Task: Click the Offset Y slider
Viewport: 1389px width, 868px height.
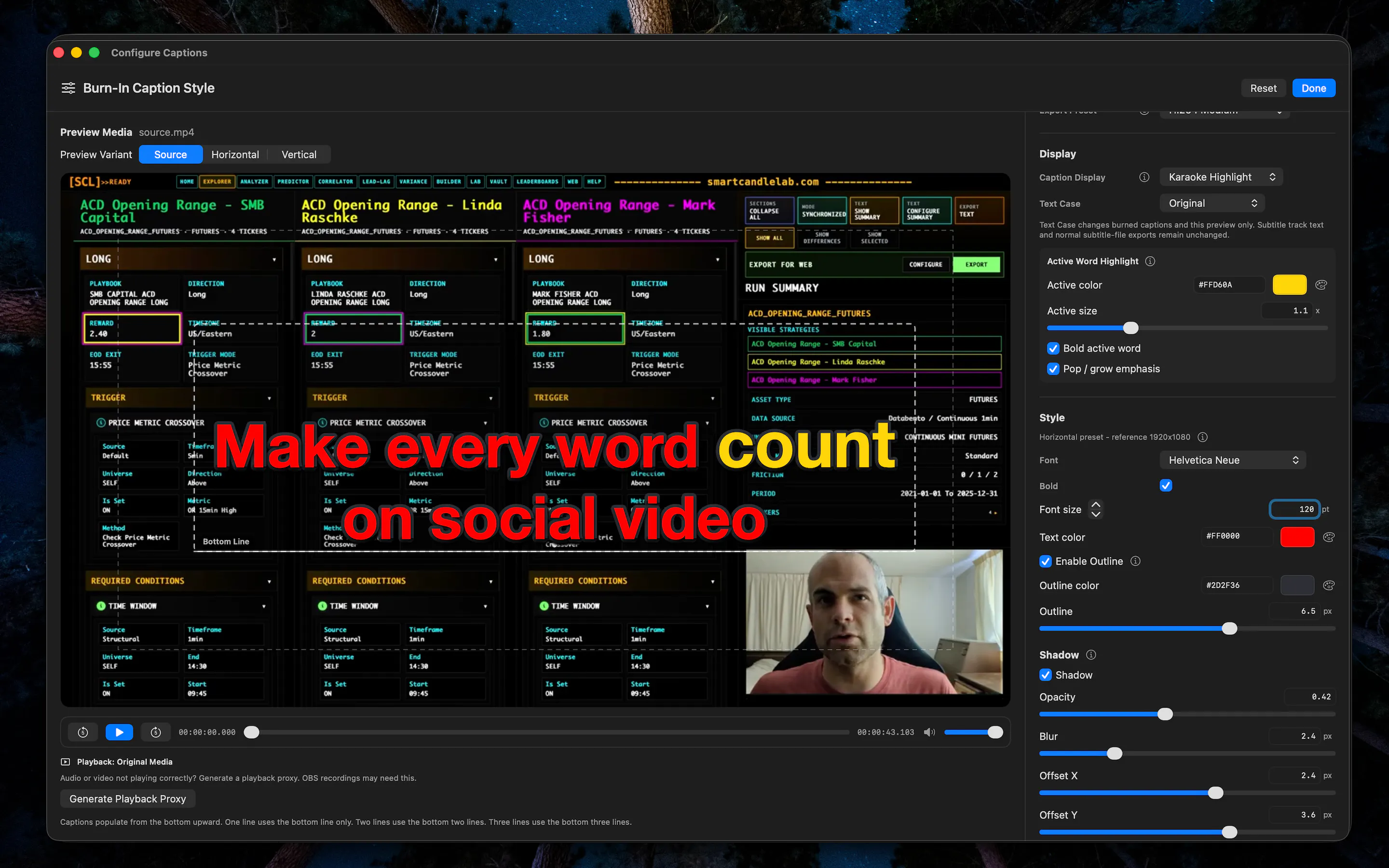Action: (1187, 832)
